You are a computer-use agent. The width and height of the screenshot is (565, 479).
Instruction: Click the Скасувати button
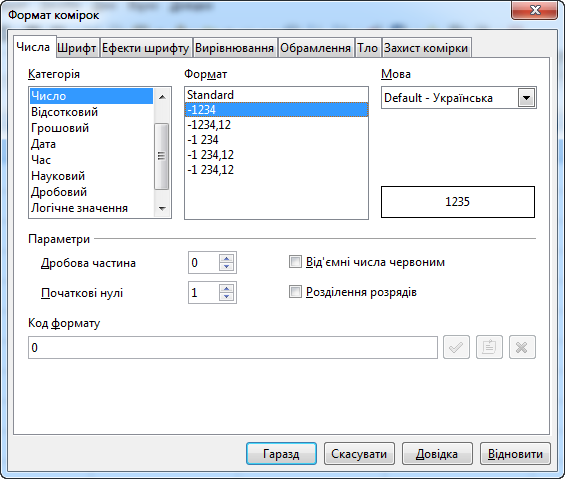click(359, 454)
